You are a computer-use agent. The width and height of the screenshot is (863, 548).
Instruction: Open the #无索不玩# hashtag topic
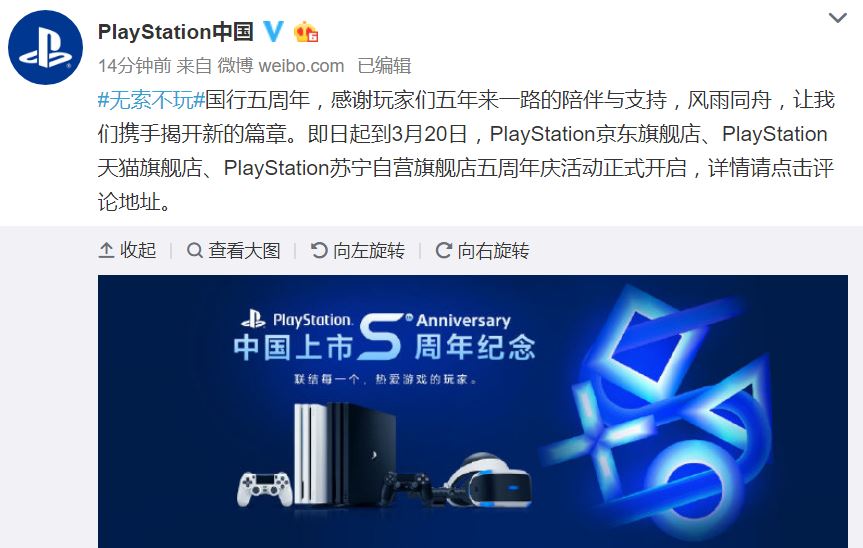click(151, 100)
